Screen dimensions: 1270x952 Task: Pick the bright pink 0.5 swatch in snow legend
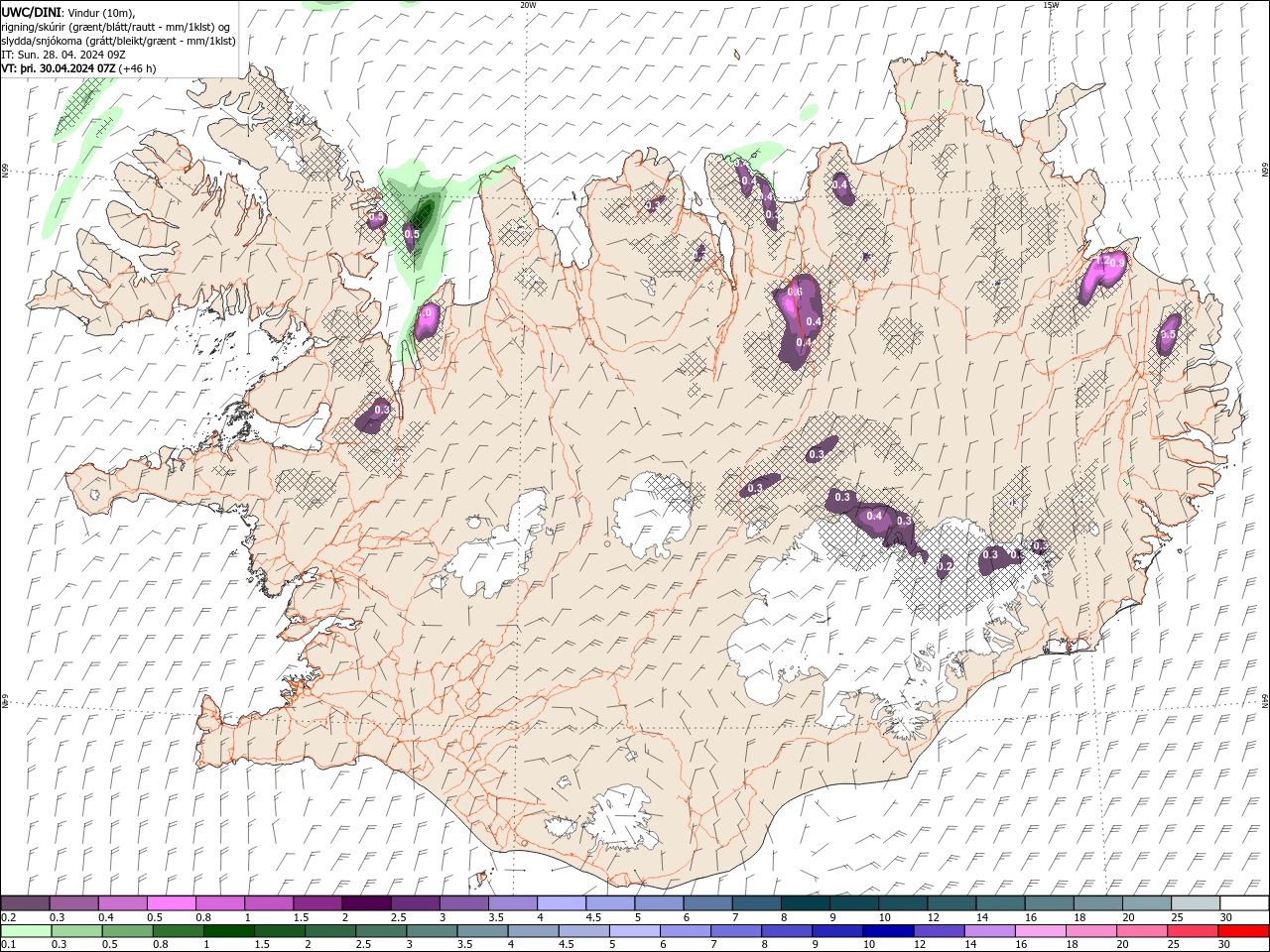pos(171,902)
